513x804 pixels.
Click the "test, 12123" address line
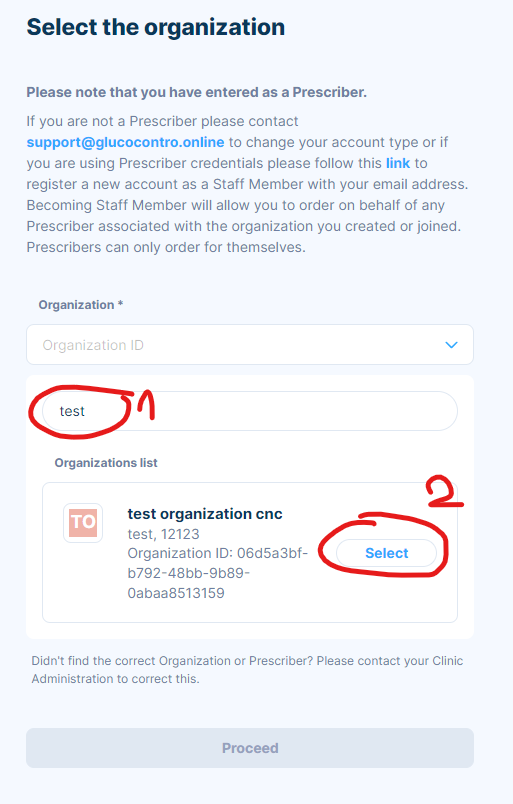pyautogui.click(x=163, y=534)
